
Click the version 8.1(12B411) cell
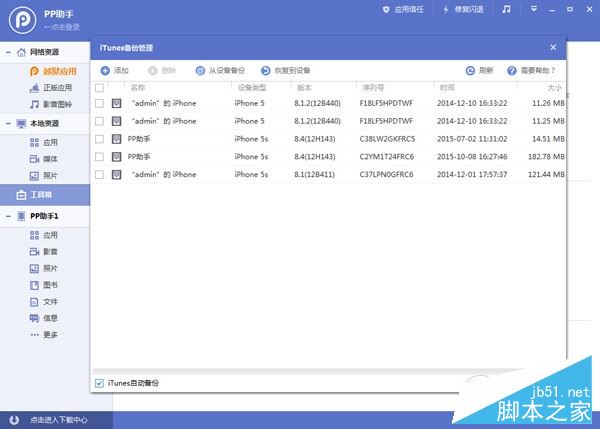click(x=315, y=175)
